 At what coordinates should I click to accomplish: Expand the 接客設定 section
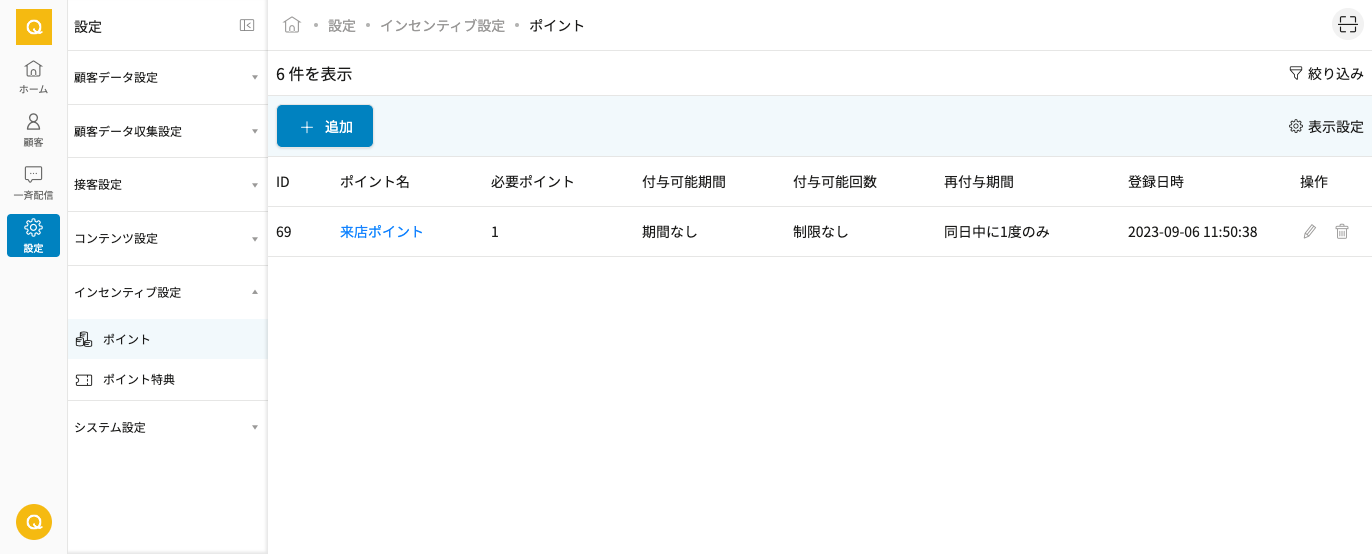[x=166, y=185]
